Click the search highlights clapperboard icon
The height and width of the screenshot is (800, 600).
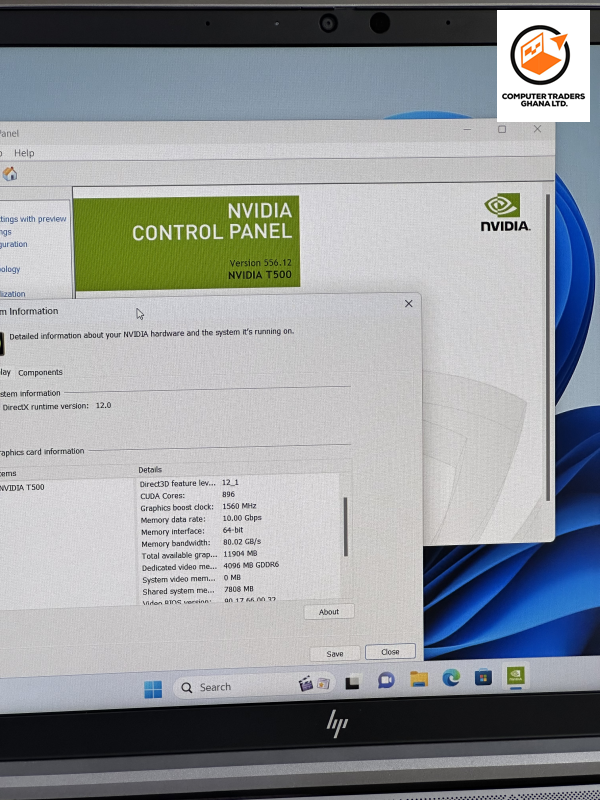coord(305,684)
